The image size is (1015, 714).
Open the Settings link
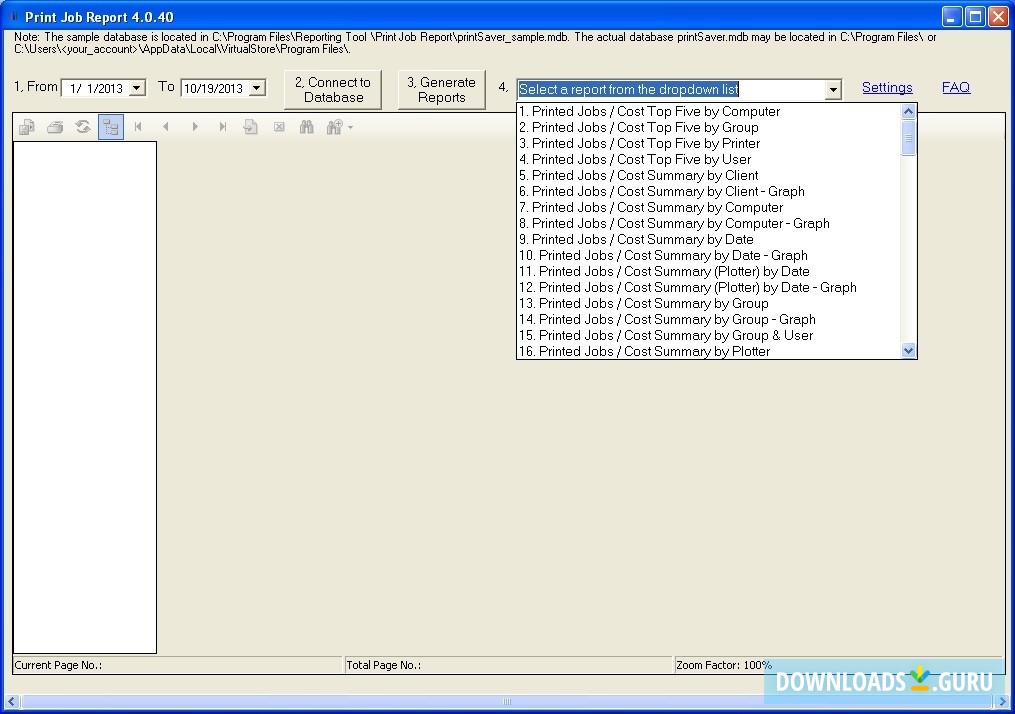pos(887,87)
